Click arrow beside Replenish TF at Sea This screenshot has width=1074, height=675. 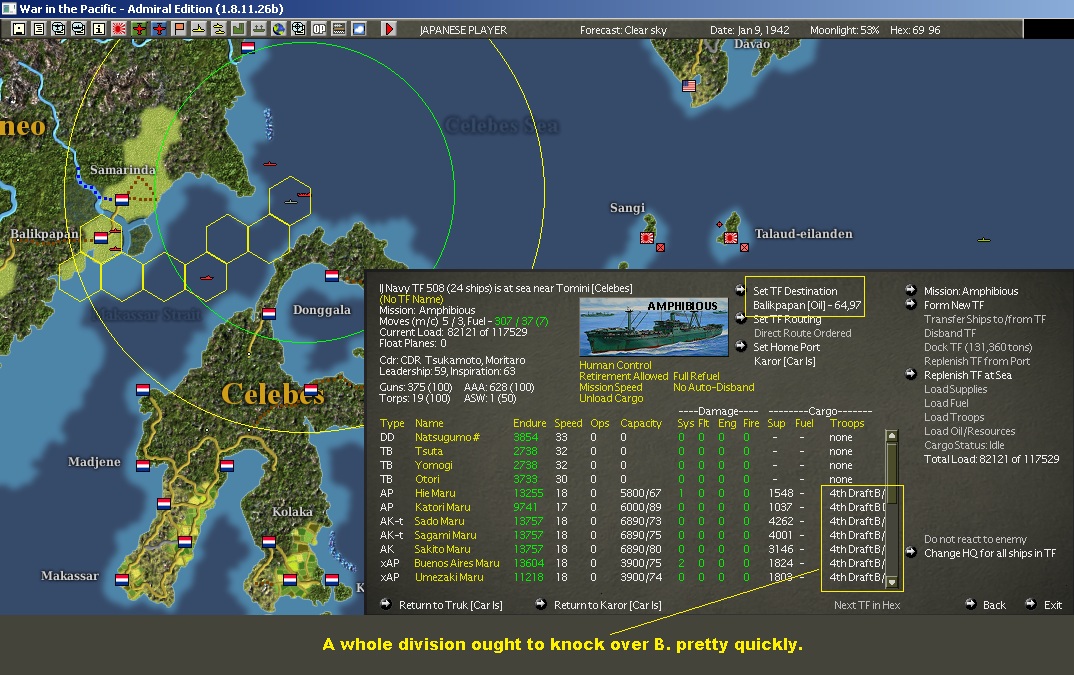[x=911, y=374]
